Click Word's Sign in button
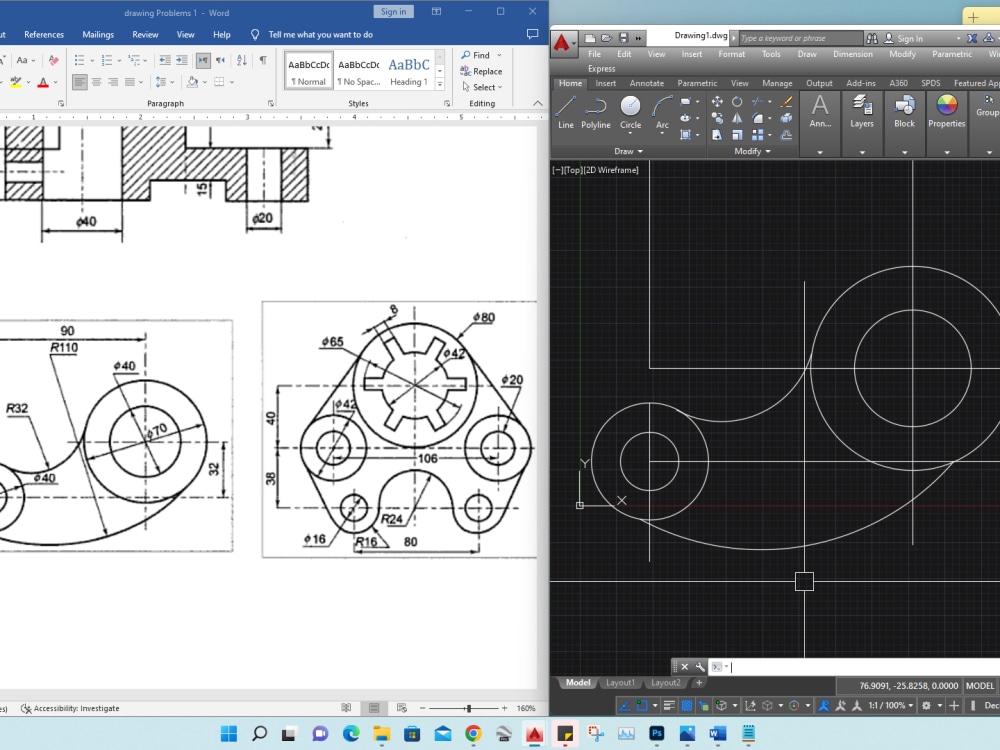 393,11
